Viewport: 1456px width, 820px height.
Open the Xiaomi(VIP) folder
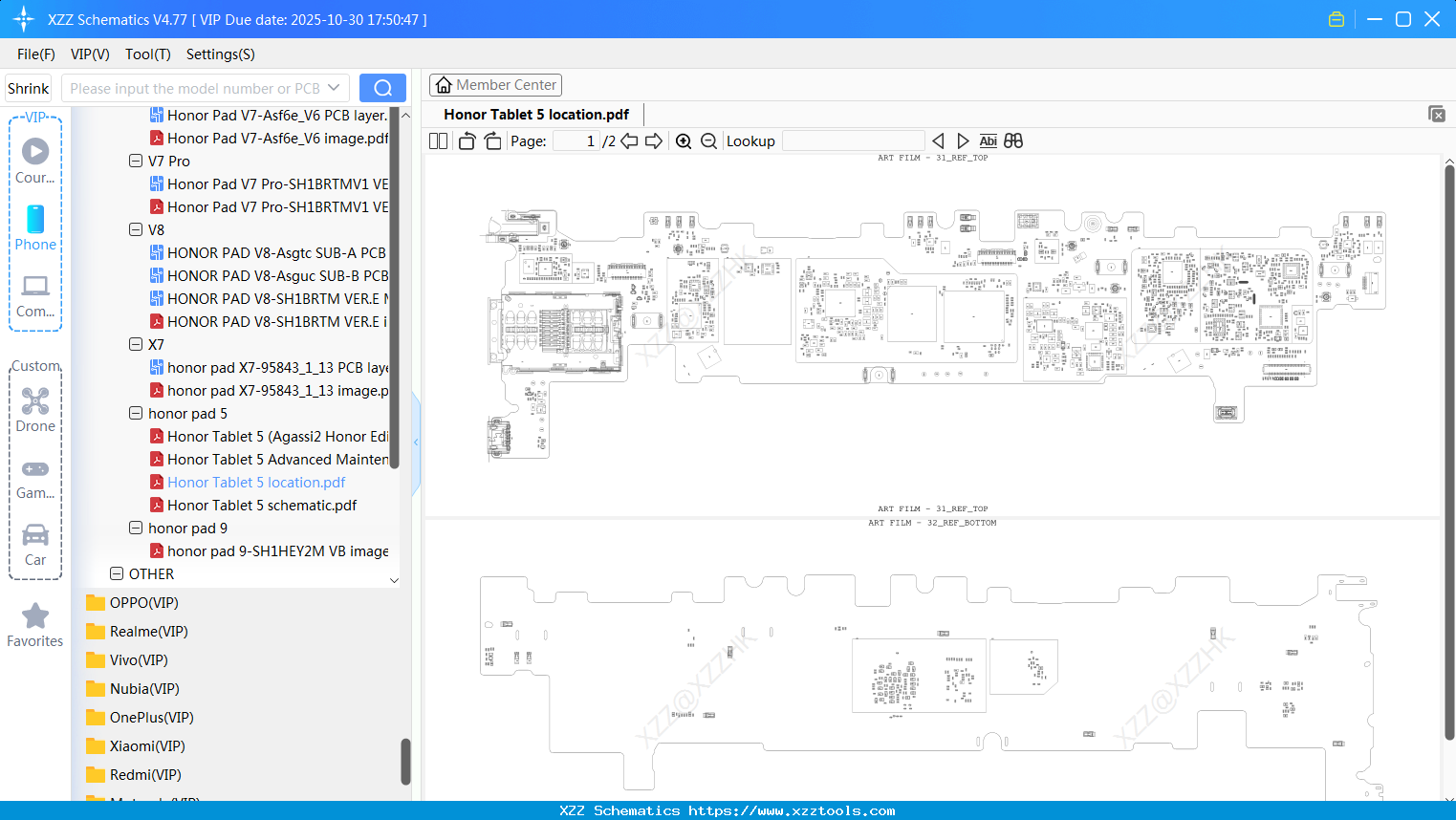click(x=135, y=745)
